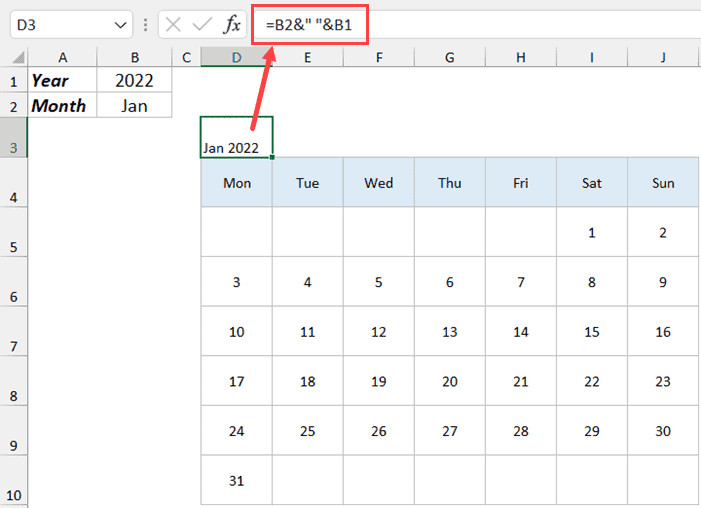
Task: Click the date 31 cell
Action: coord(236,481)
